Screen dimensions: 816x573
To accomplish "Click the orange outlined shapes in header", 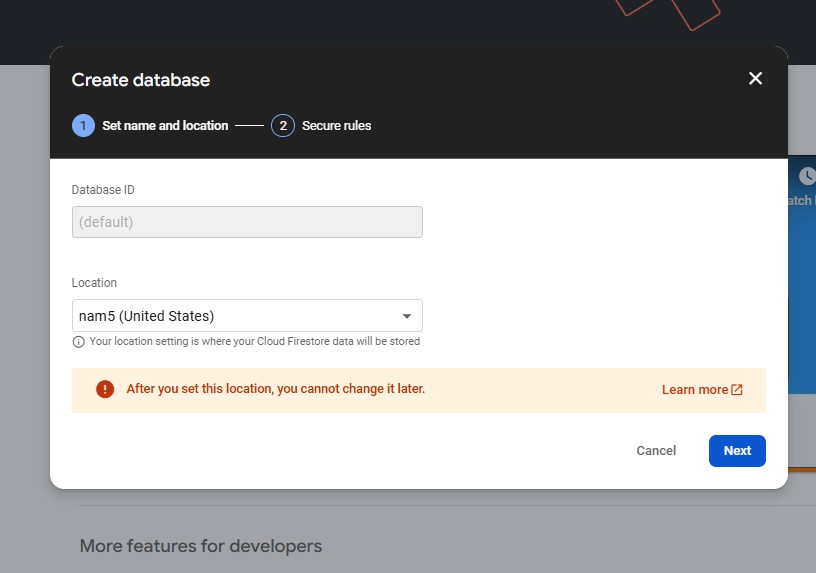I will (x=668, y=10).
